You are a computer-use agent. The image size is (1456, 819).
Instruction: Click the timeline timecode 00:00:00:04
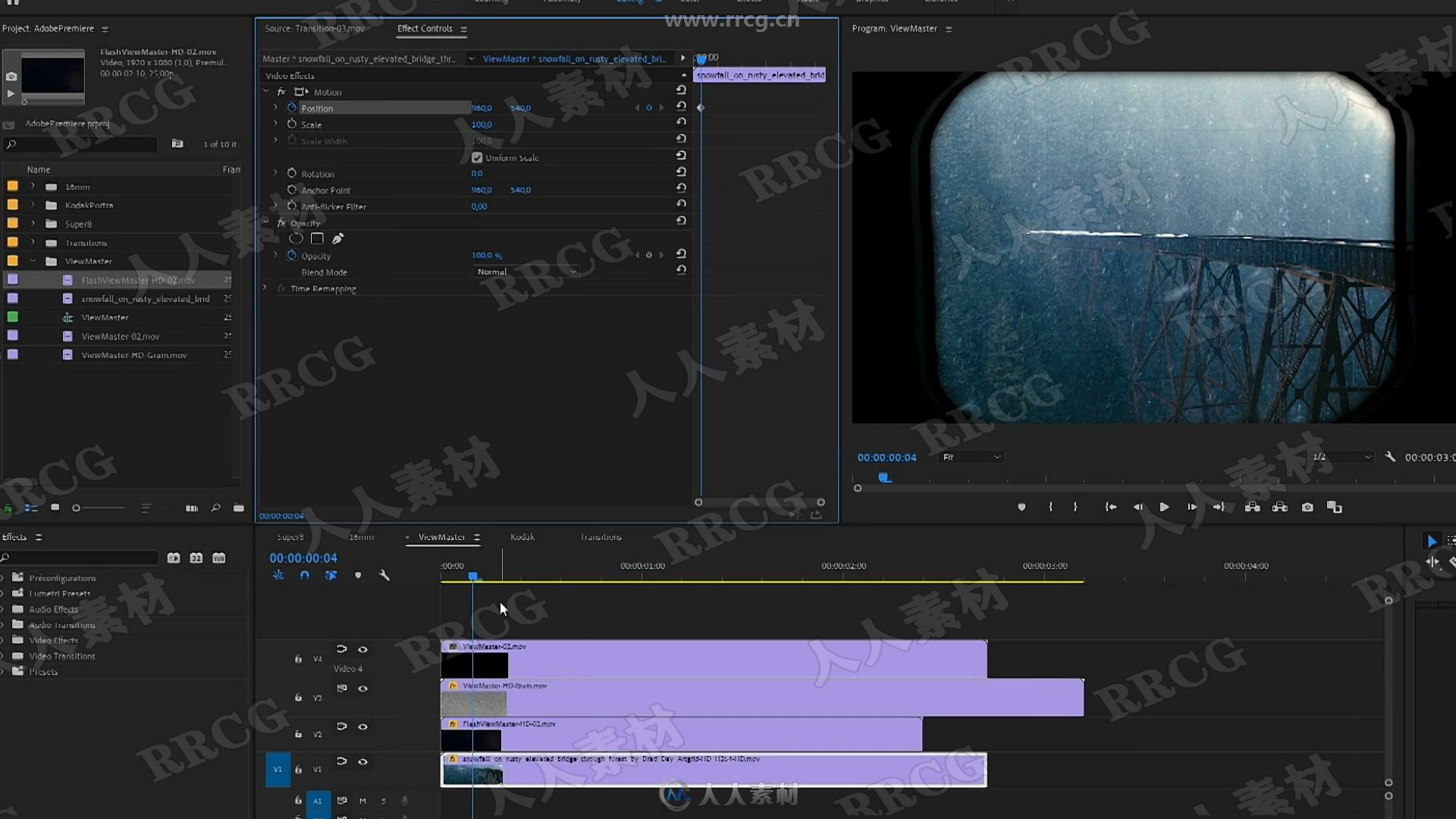click(303, 557)
